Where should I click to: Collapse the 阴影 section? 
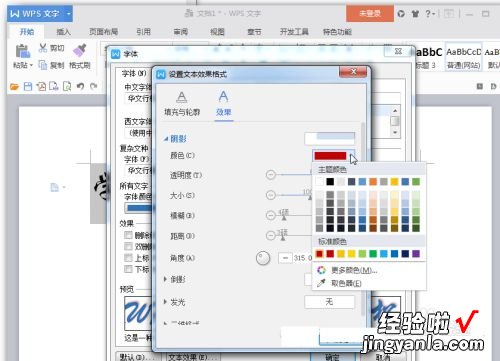[x=166, y=139]
